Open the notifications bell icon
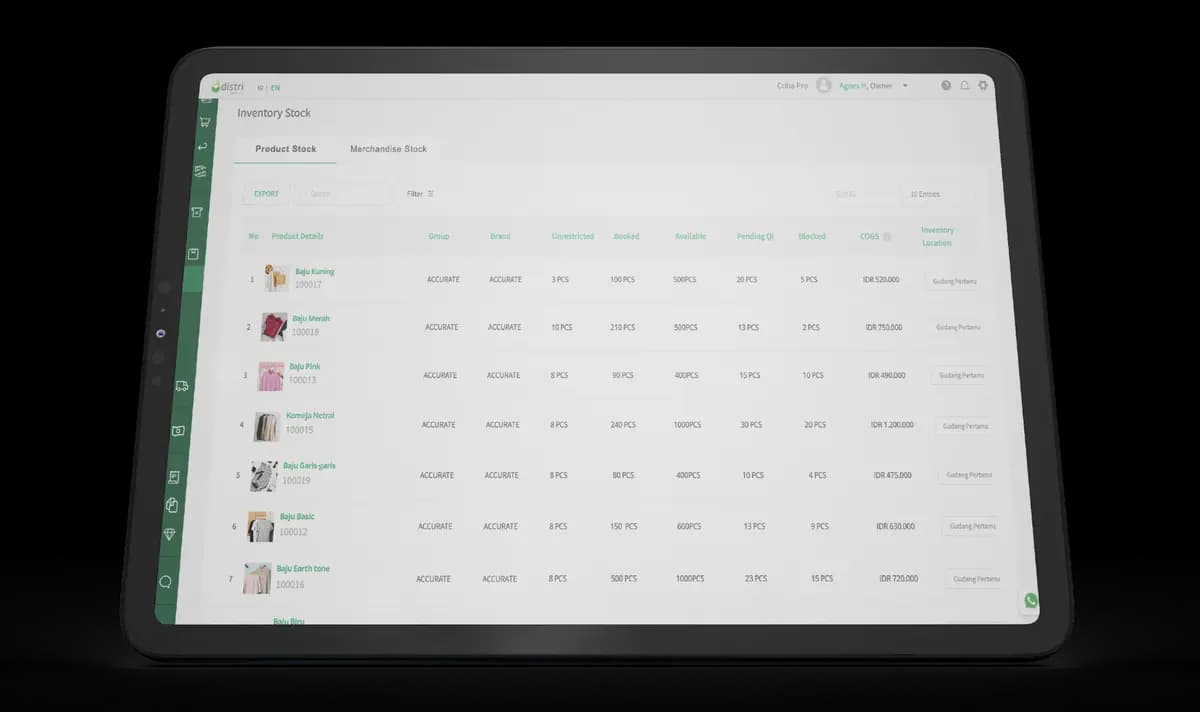This screenshot has height=712, width=1200. (965, 86)
